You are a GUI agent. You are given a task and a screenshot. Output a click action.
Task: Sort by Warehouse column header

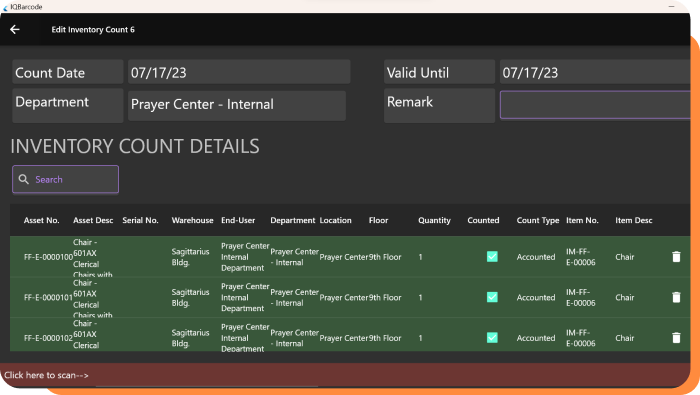[x=192, y=220]
